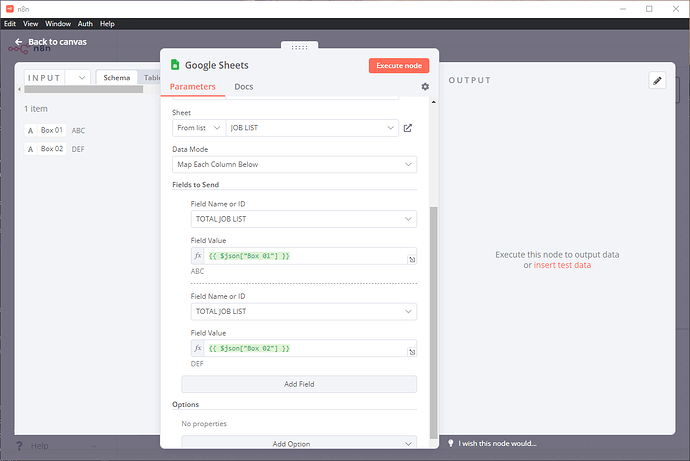This screenshot has height=461, width=690.
Task: Open the Data Mode dropdown
Action: 294,165
